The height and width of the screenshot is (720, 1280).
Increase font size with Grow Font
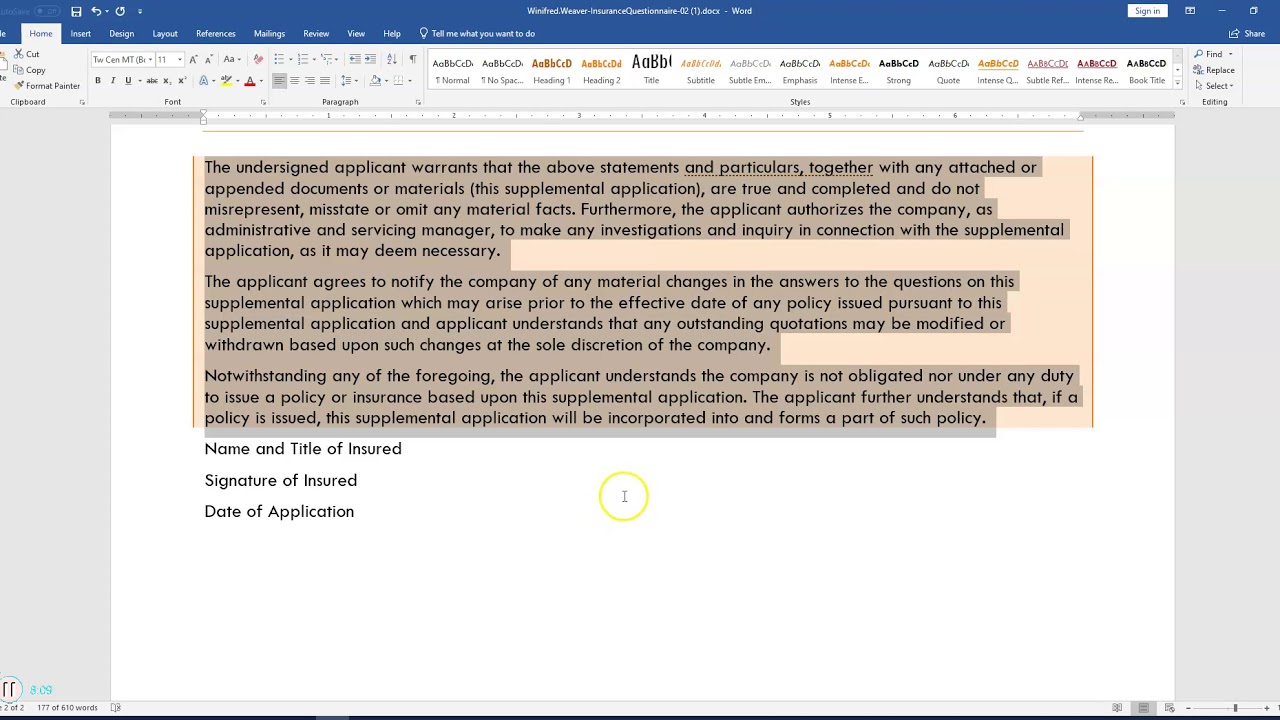tap(193, 59)
